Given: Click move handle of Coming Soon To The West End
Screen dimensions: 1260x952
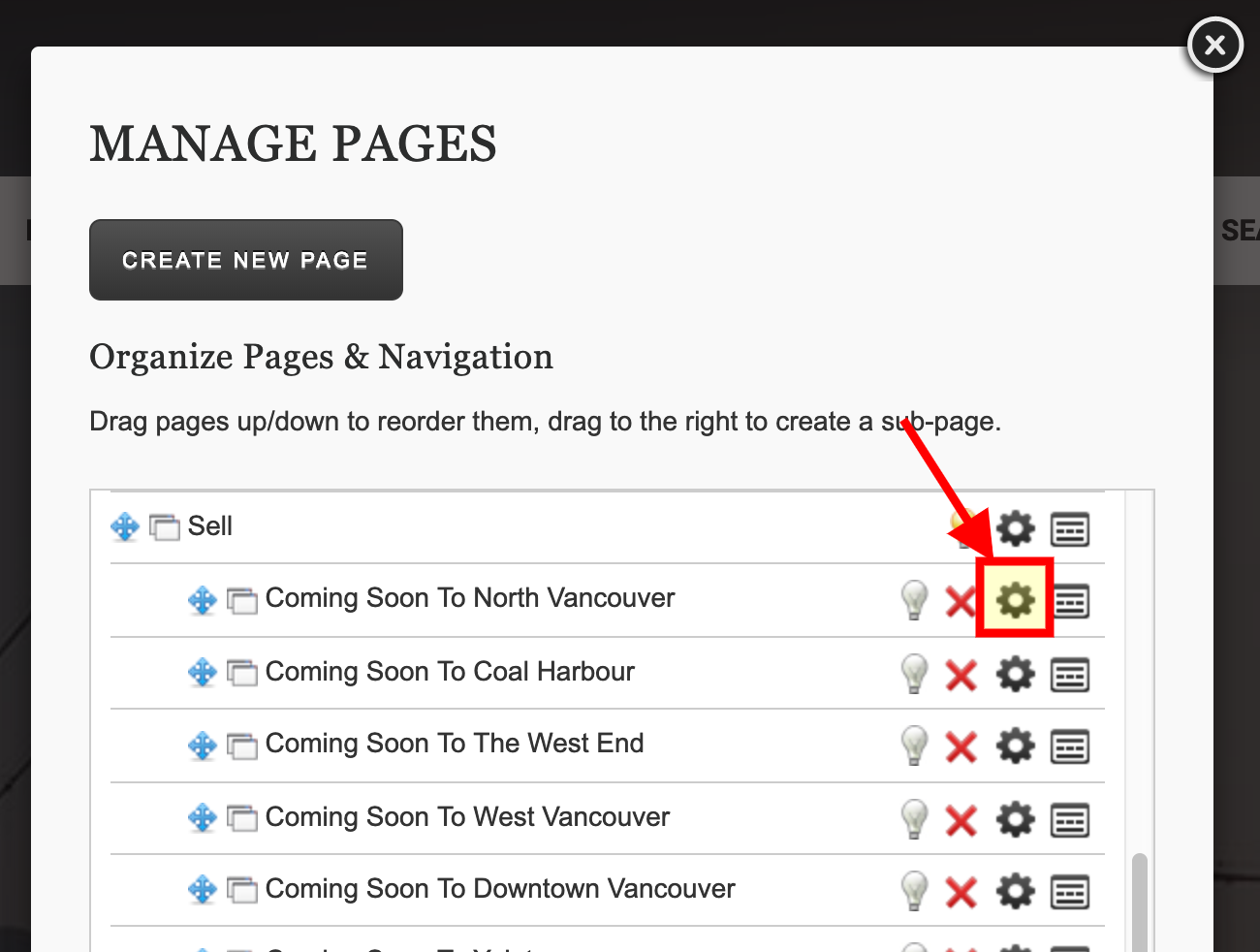Looking at the screenshot, I should (x=203, y=746).
